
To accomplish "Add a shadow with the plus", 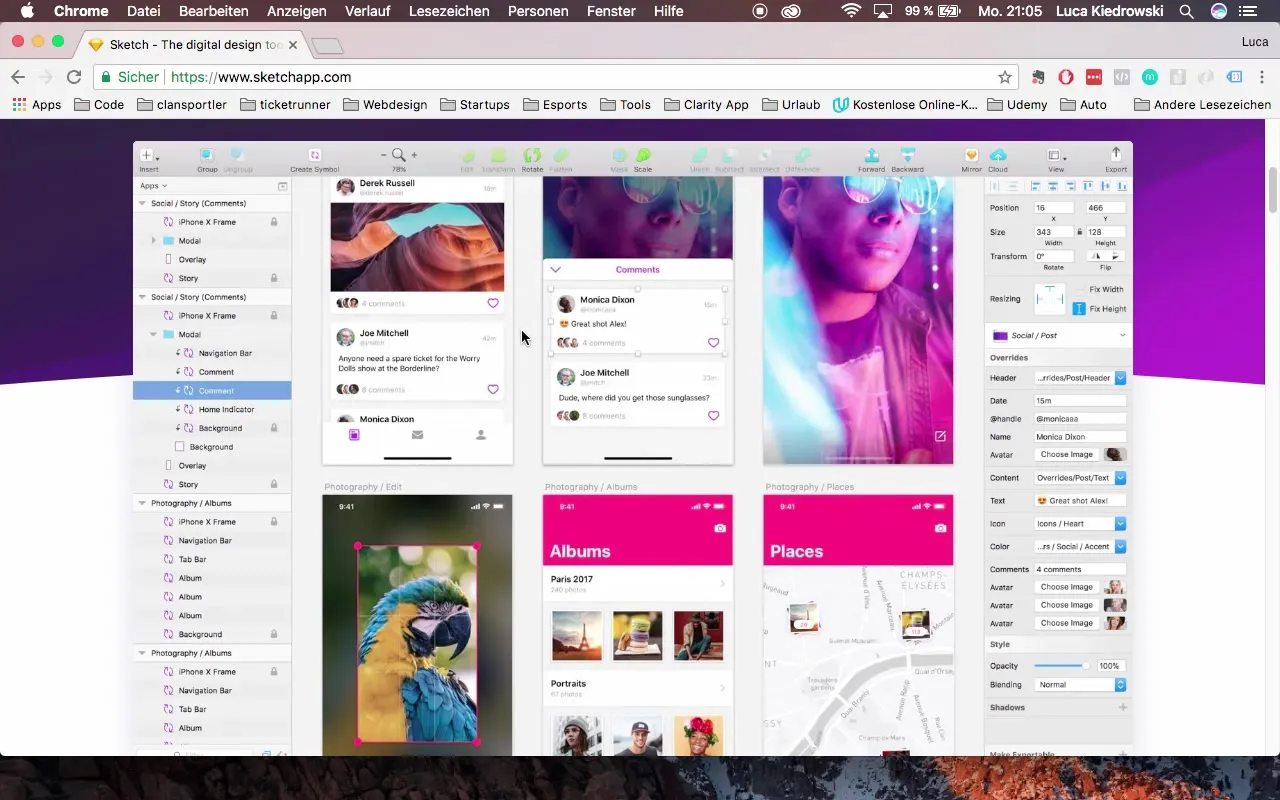I will point(1122,708).
